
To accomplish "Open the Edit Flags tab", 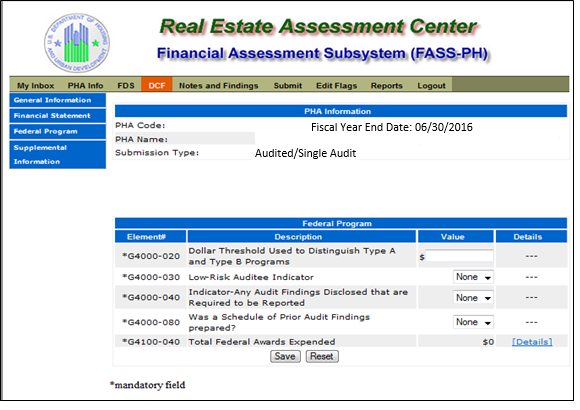I will coord(337,85).
